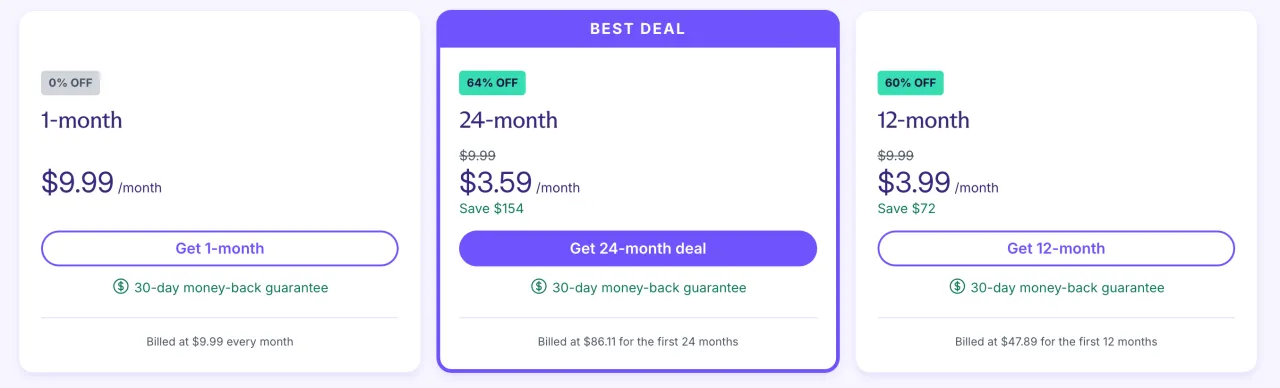
Task: Select the Get 24-month deal button
Action: pos(638,248)
